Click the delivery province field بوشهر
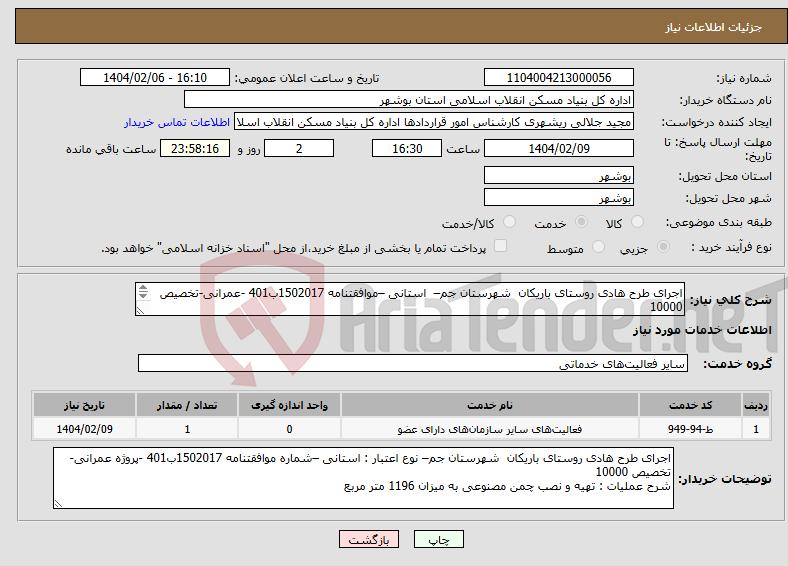The image size is (788, 566). (558, 175)
